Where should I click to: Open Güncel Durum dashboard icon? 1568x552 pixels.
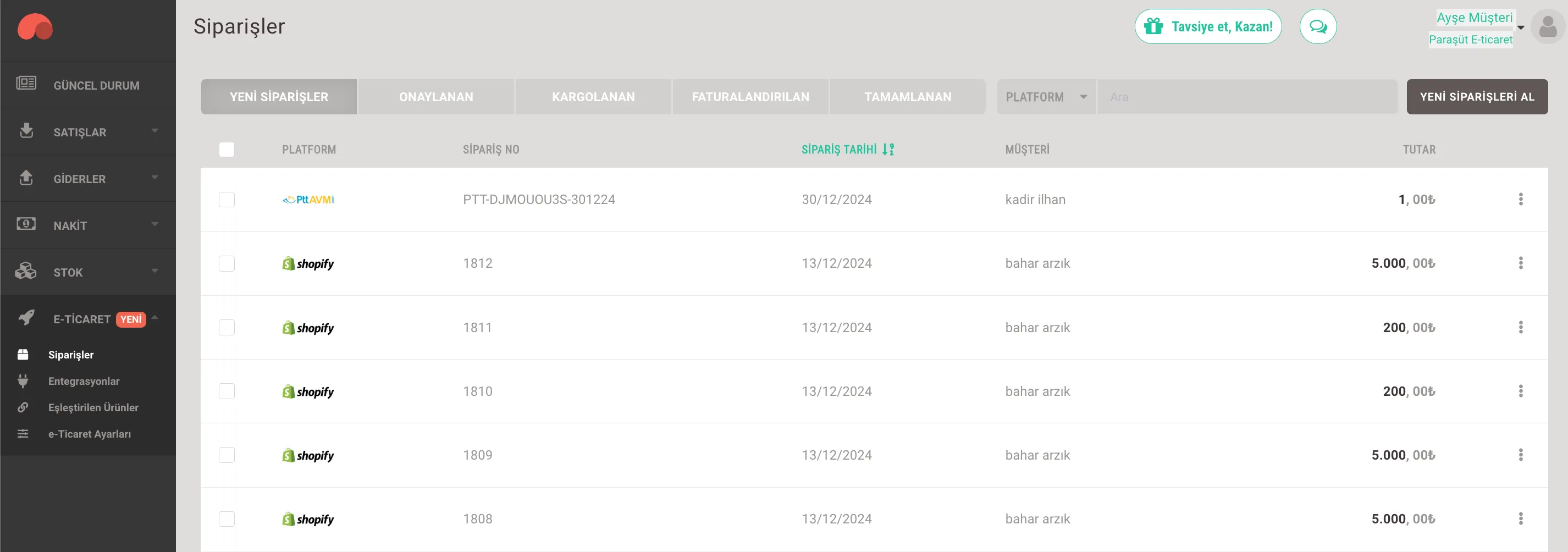click(x=26, y=83)
